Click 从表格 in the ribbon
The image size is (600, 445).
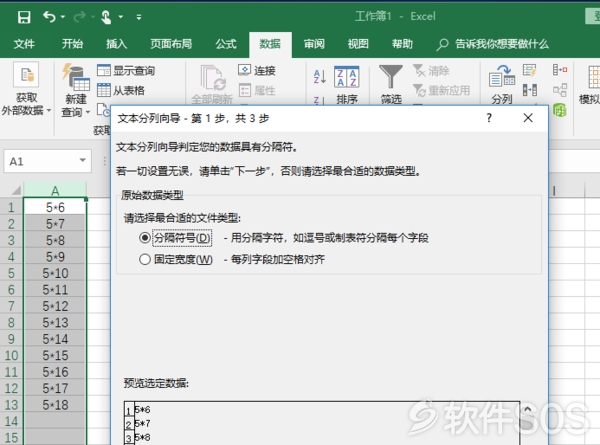[x=121, y=90]
